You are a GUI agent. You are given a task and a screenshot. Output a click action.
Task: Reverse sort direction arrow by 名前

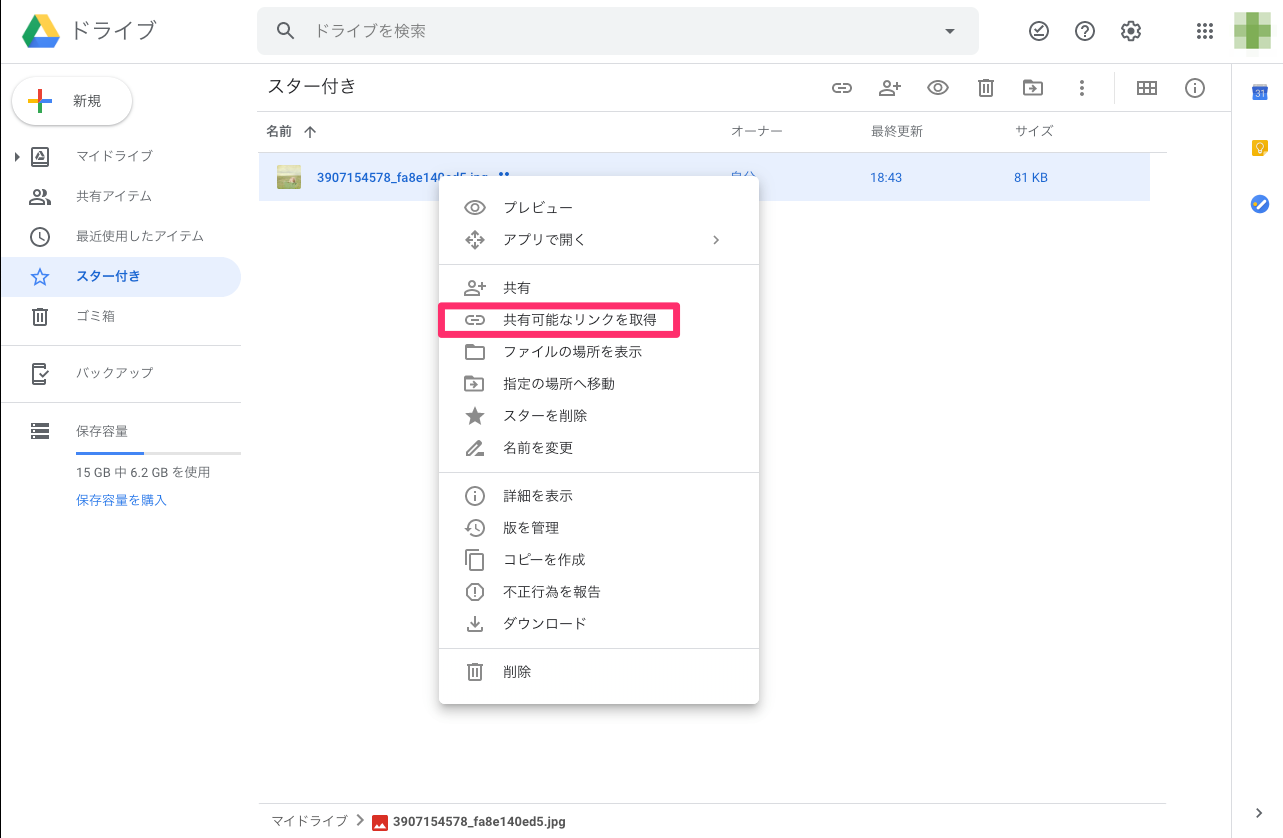pos(310,131)
